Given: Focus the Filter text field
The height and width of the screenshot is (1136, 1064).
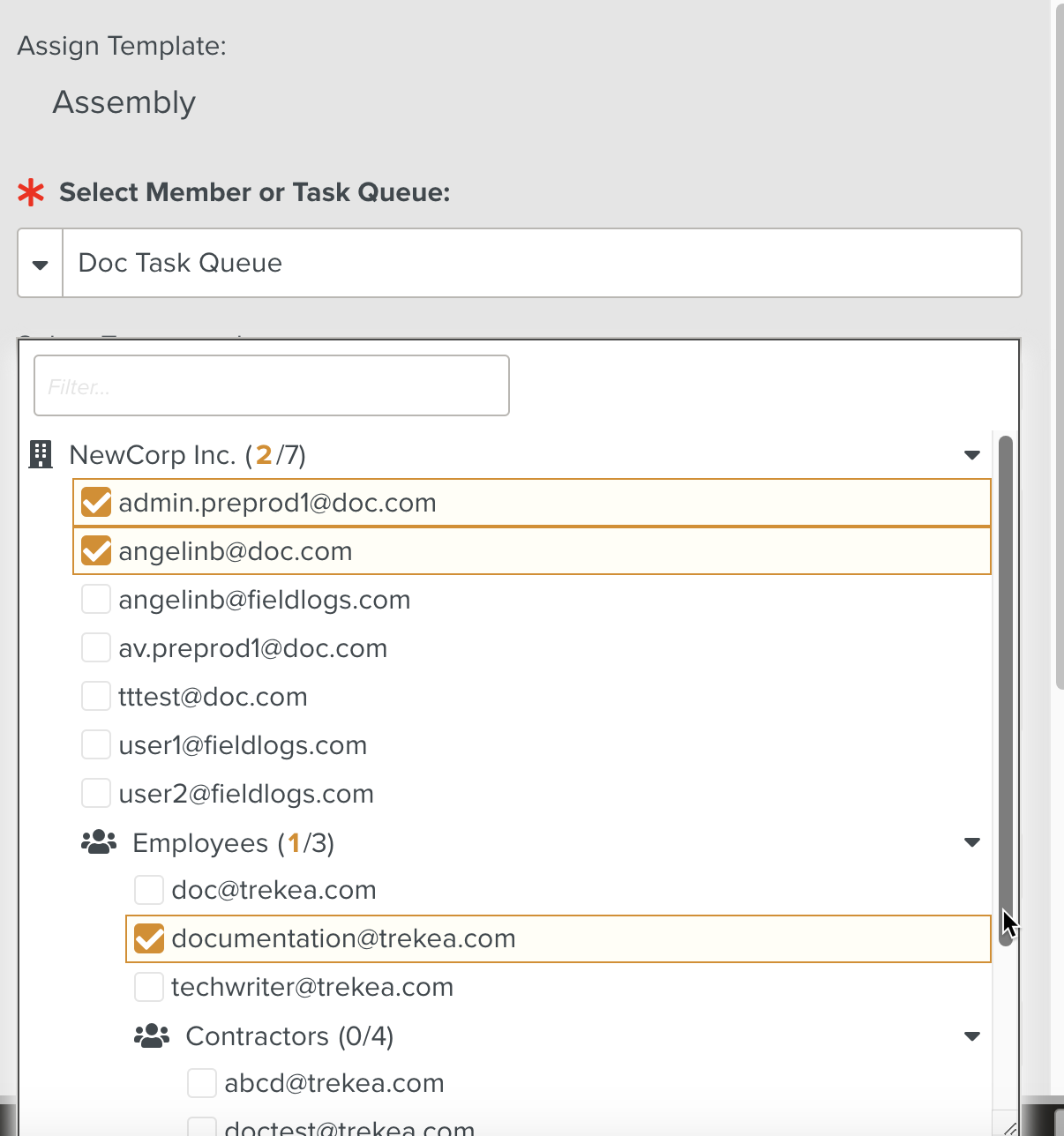Looking at the screenshot, I should tap(272, 385).
